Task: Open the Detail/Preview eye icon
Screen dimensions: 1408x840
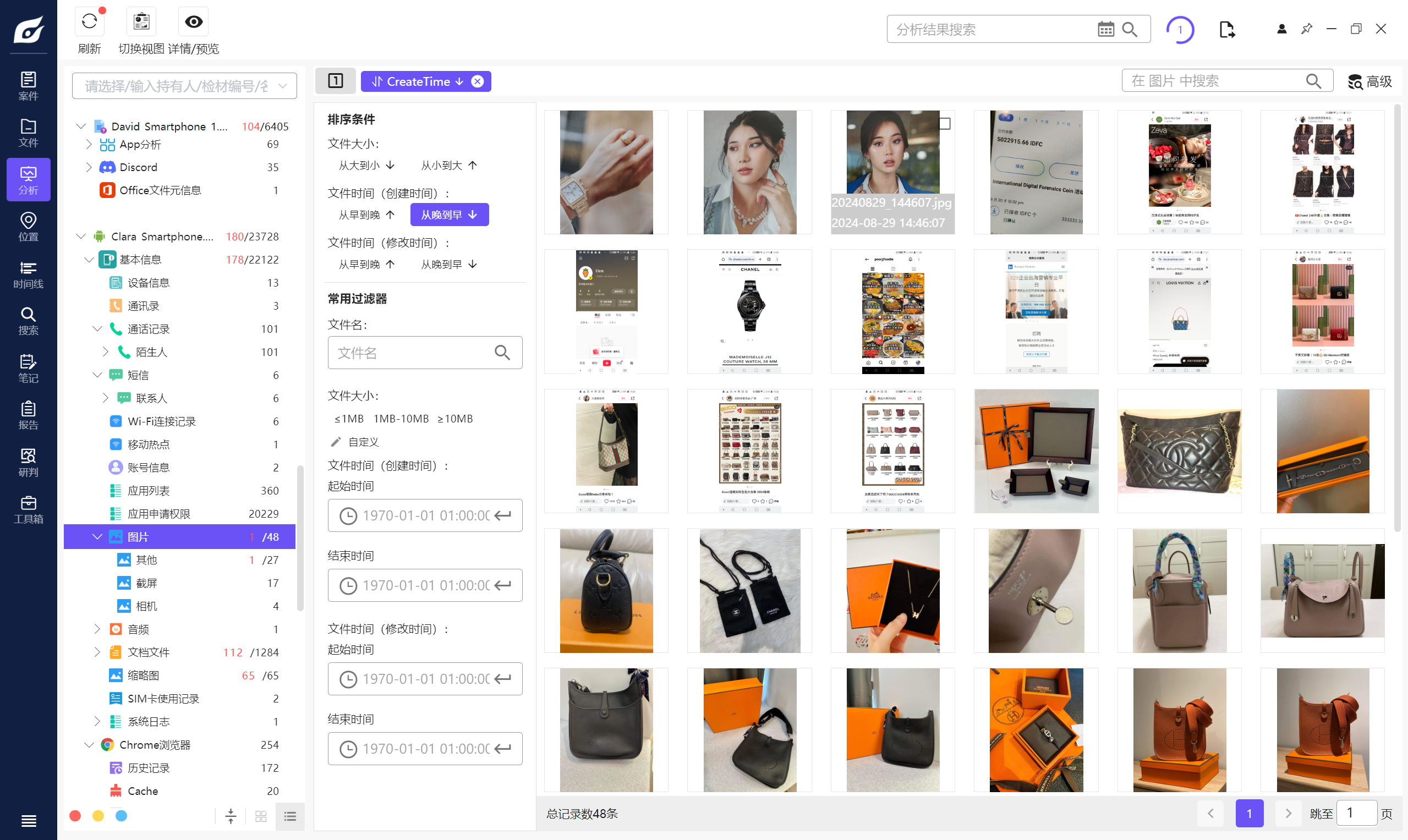Action: click(x=193, y=23)
